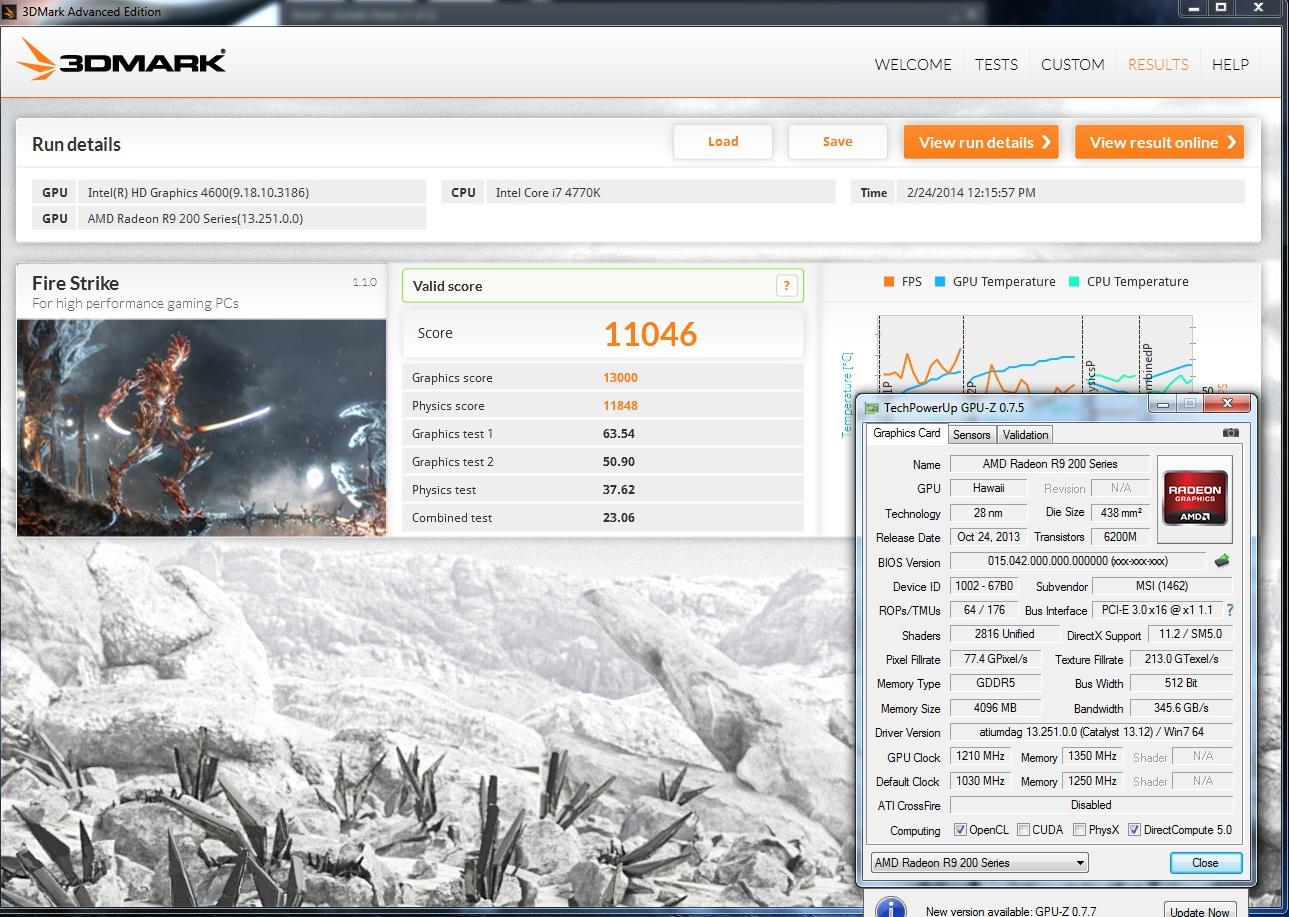Image resolution: width=1289 pixels, height=917 pixels.
Task: Click the GPU-Z screenshot camera icon
Action: (x=1230, y=433)
